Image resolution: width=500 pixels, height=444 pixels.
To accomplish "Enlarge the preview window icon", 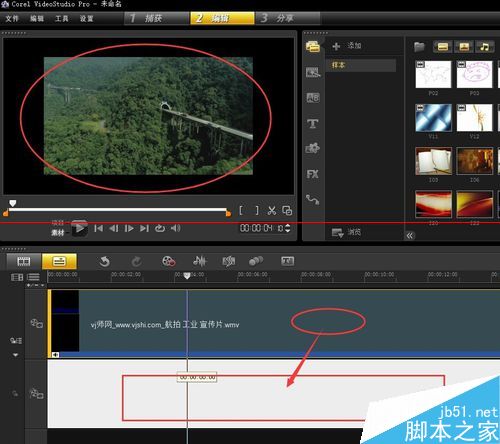I will coord(287,211).
